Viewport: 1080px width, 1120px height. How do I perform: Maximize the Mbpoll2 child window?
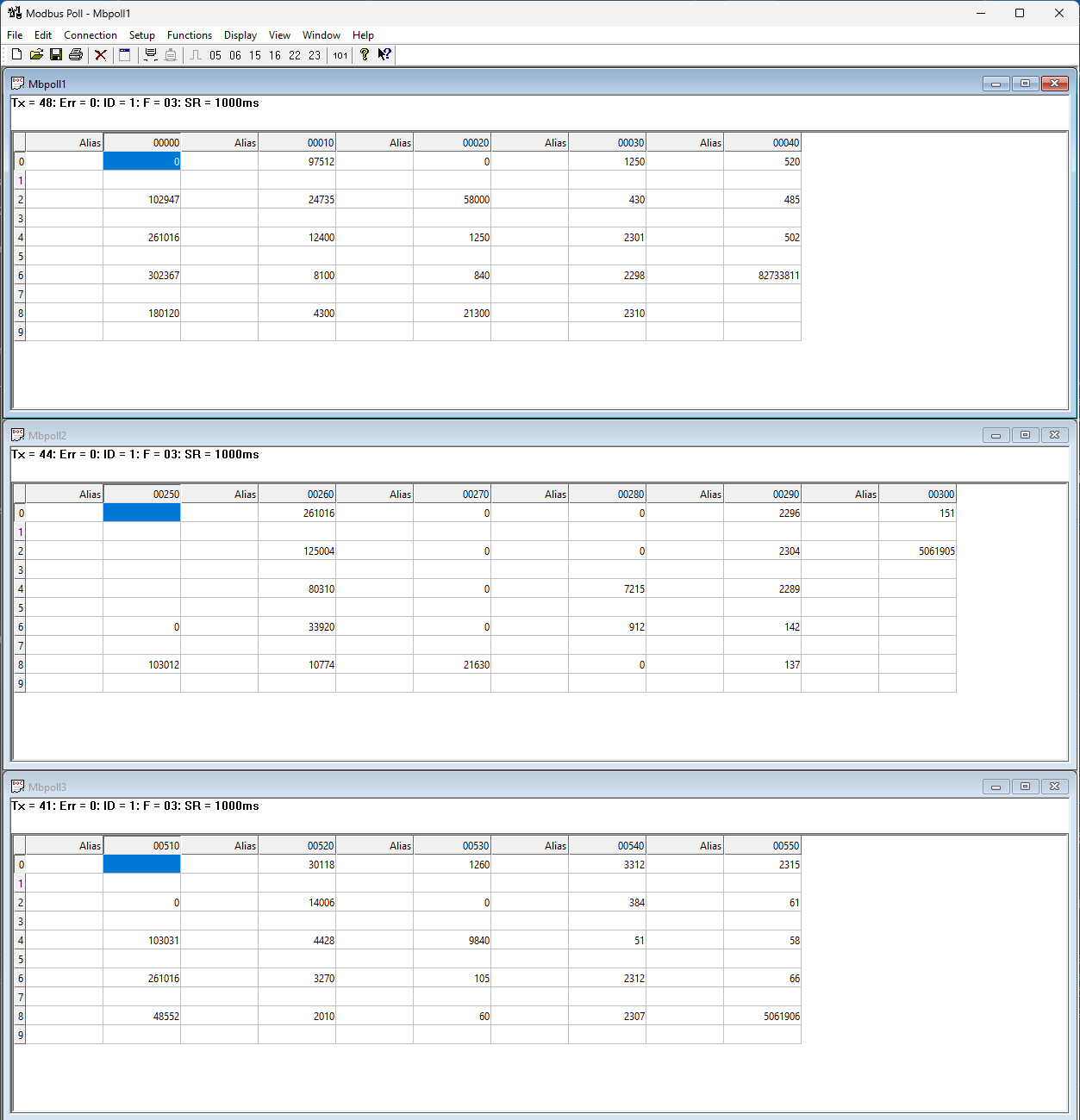tap(1026, 435)
